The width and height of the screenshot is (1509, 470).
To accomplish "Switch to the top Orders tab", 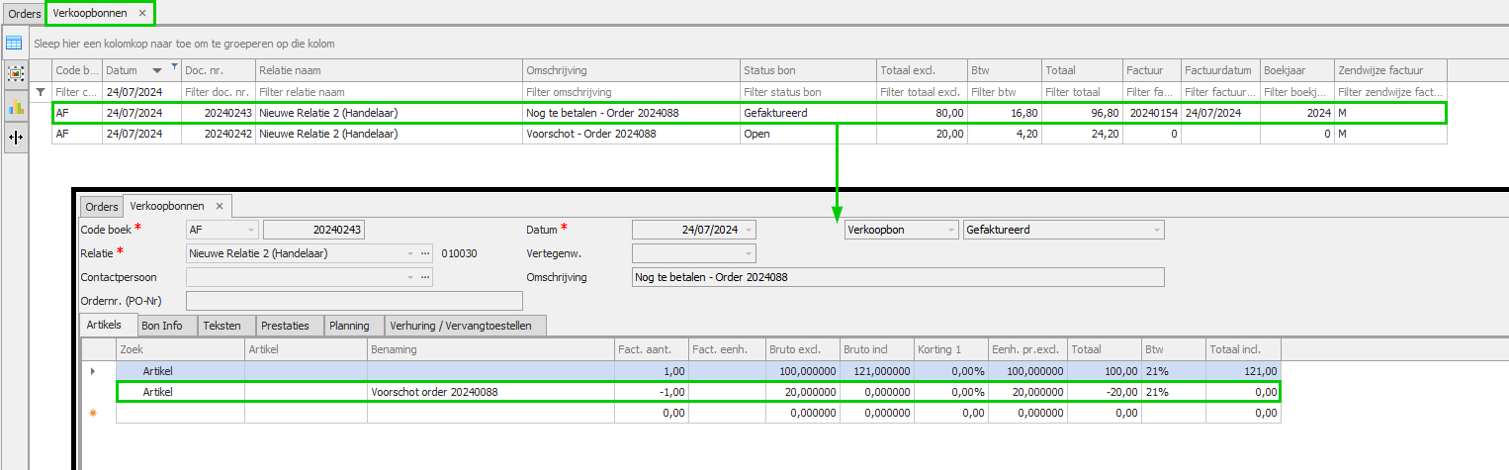I will click(x=24, y=13).
